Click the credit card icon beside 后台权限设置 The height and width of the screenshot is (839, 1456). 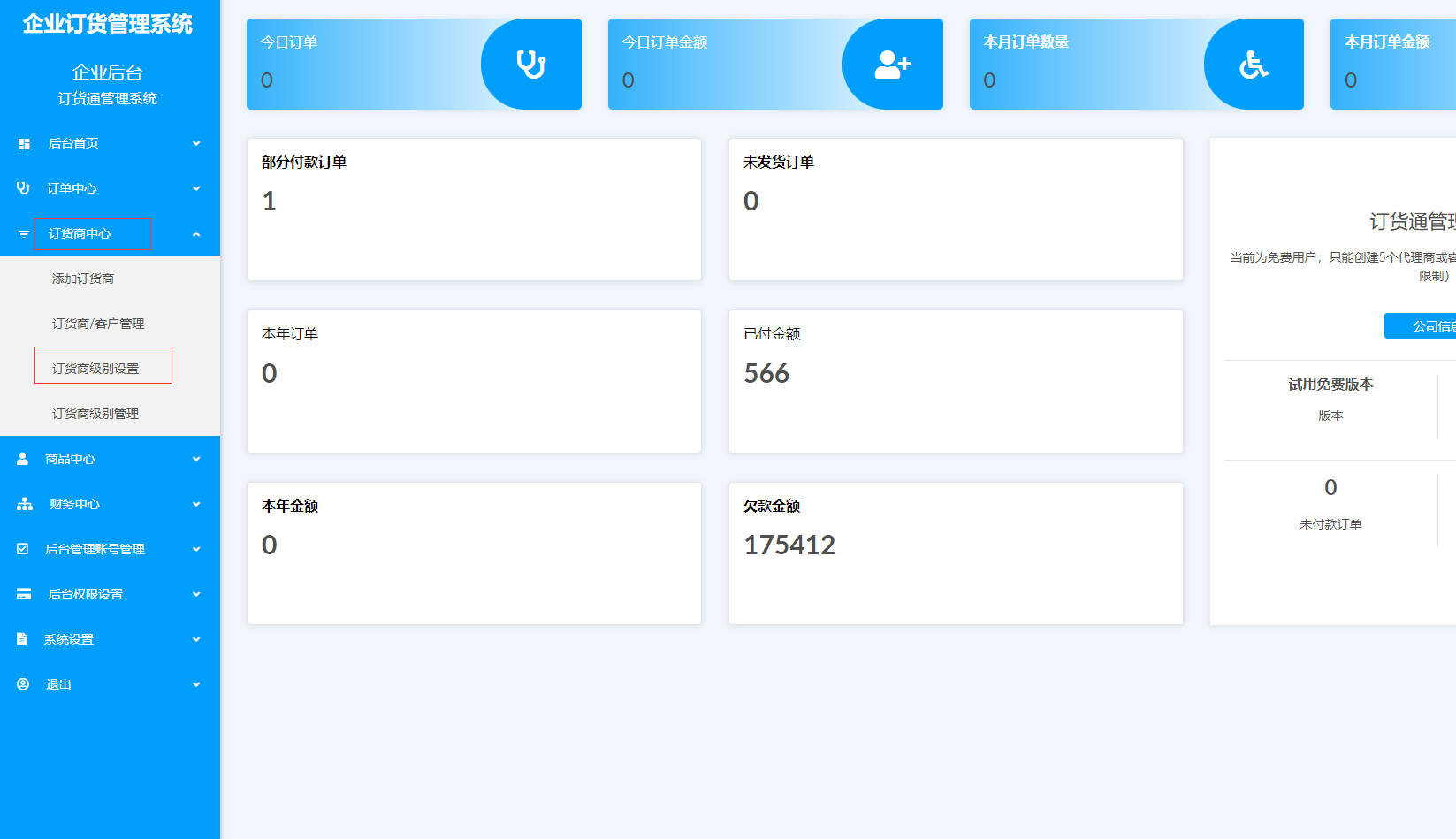pos(24,594)
